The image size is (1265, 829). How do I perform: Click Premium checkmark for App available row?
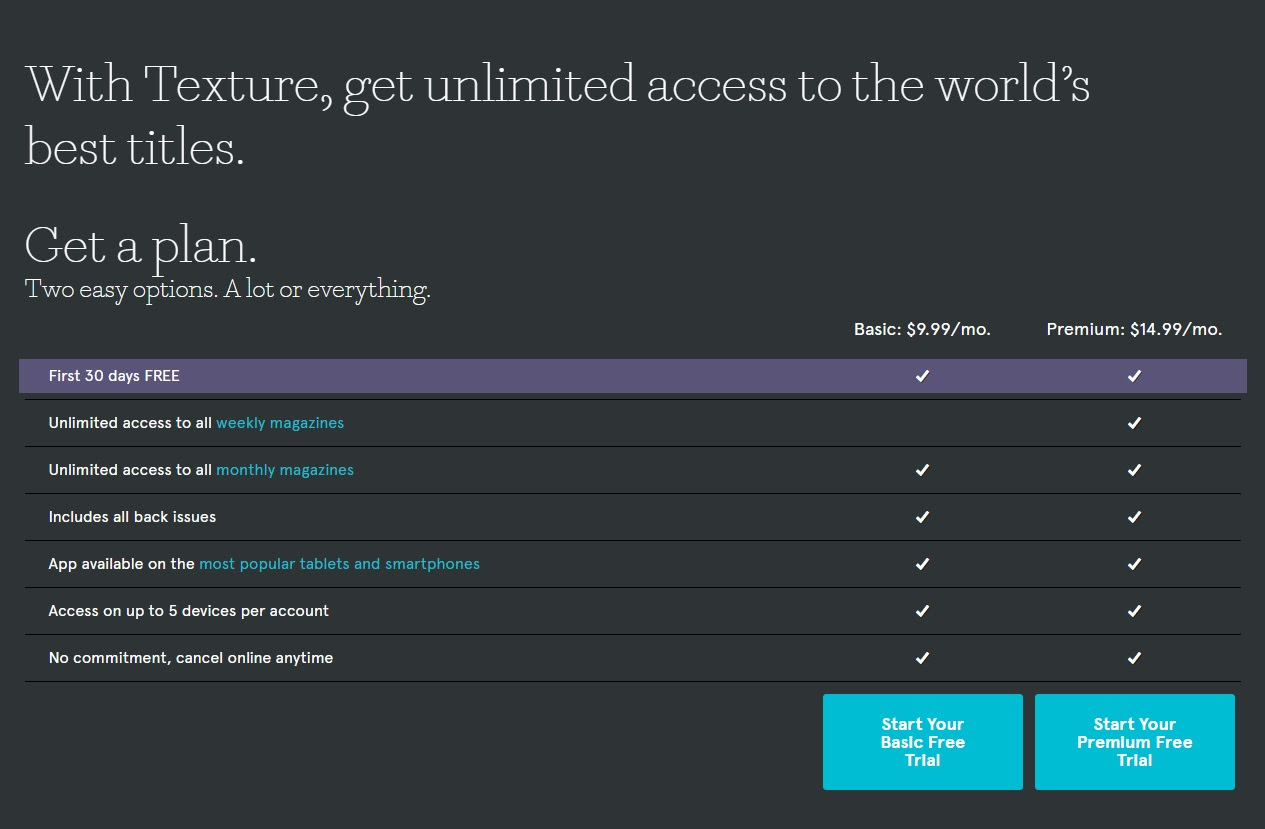click(1134, 564)
